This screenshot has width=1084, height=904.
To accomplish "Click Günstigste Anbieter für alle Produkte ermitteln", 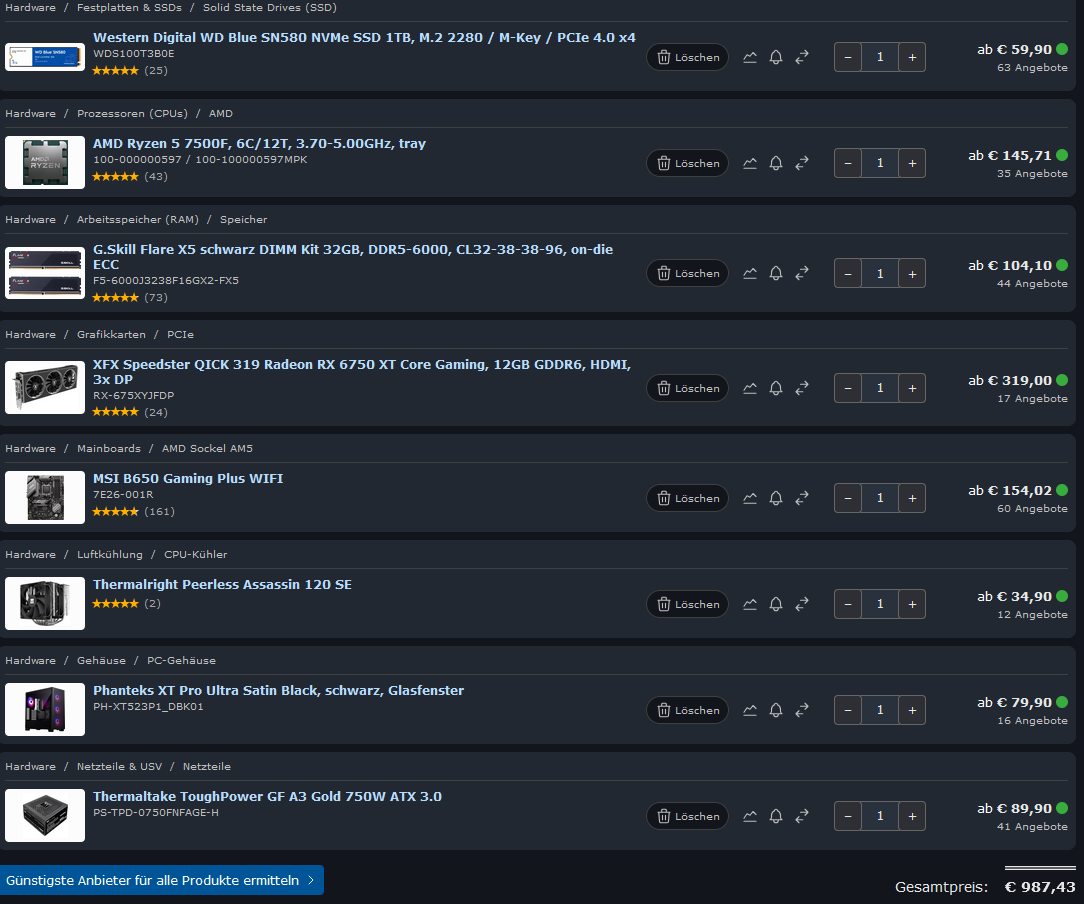I will tap(161, 881).
